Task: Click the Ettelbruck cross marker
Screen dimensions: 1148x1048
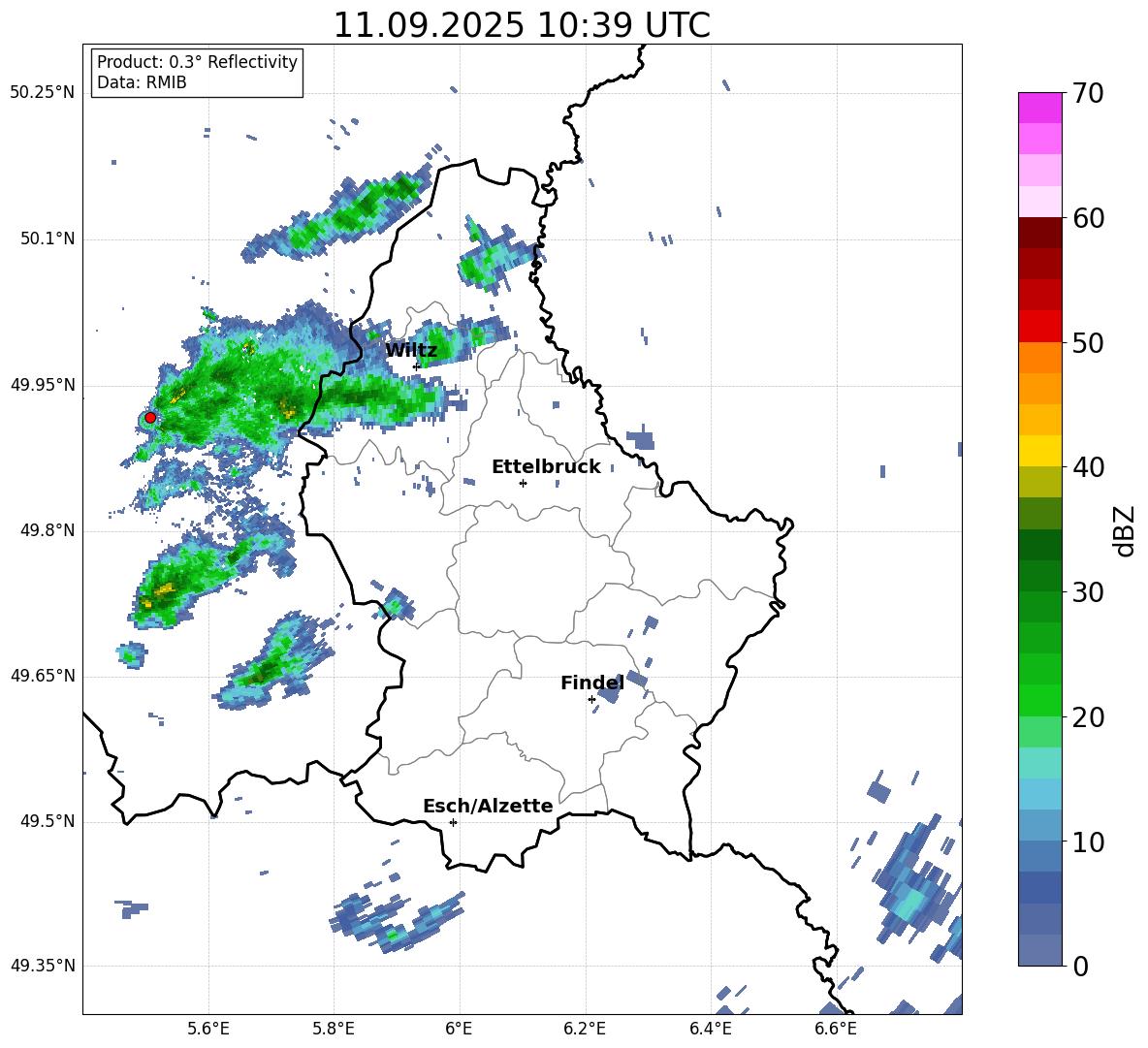Action: pyautogui.click(x=523, y=483)
